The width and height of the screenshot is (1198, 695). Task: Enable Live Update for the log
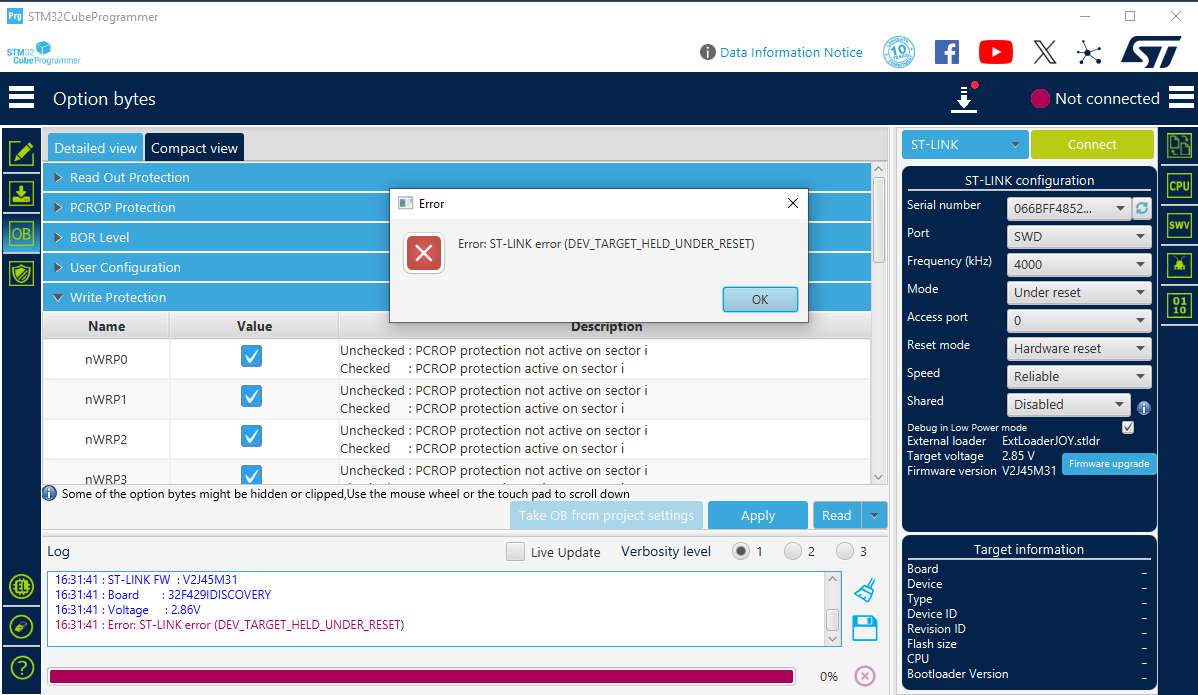click(x=515, y=551)
